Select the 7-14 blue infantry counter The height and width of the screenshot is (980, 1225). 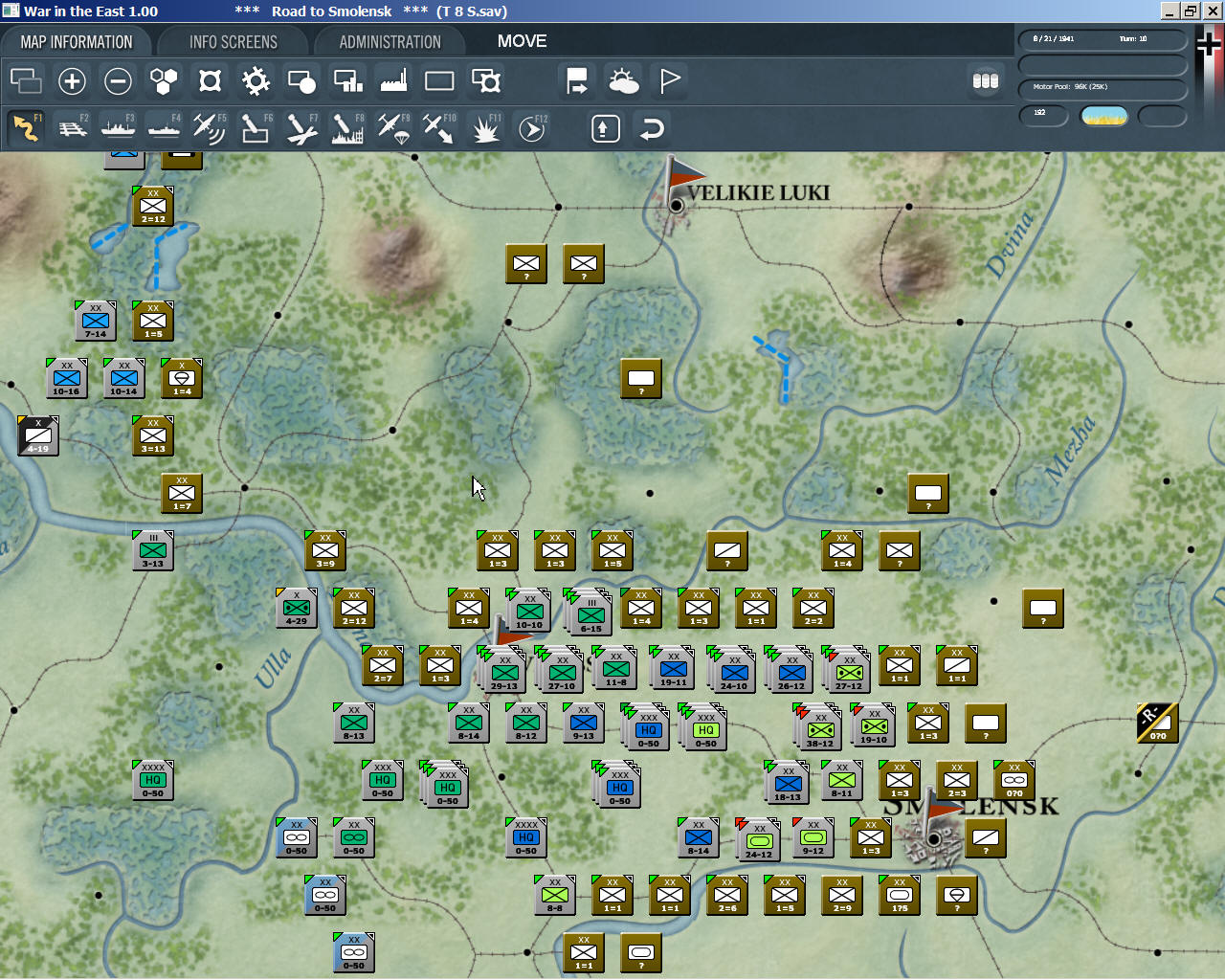coord(96,321)
